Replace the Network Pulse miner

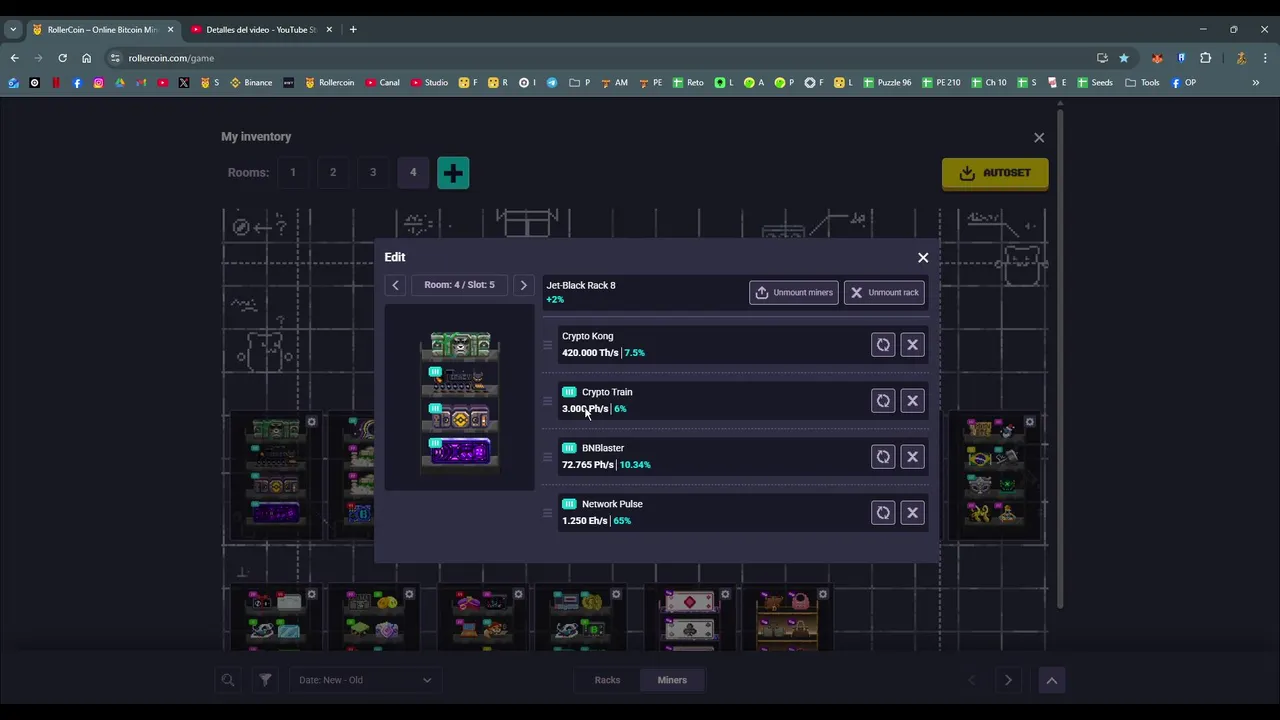[x=883, y=513]
